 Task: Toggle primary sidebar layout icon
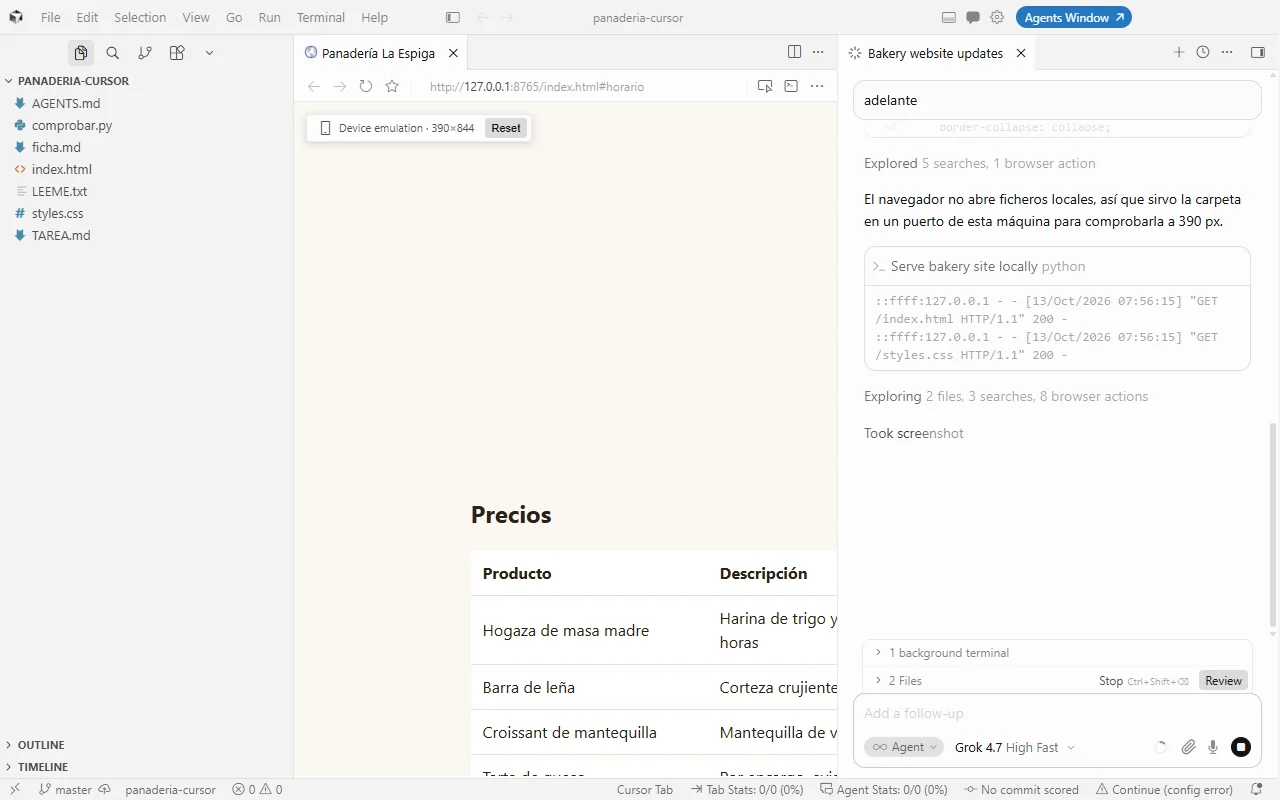[453, 17]
